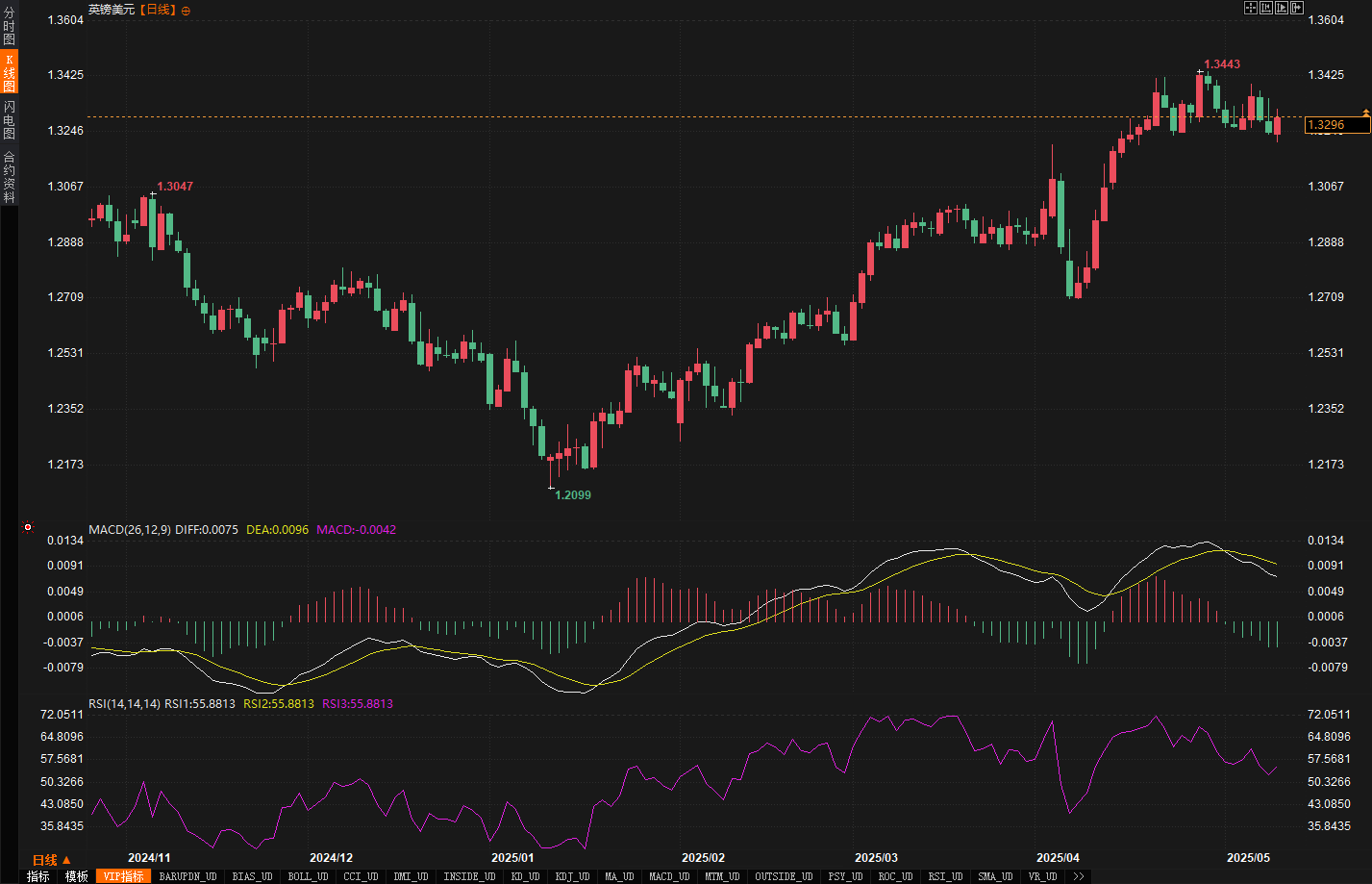Screen dimensions: 1372x884
Task: Select the K线图 tab in left sidebar
Action: [x=9, y=72]
